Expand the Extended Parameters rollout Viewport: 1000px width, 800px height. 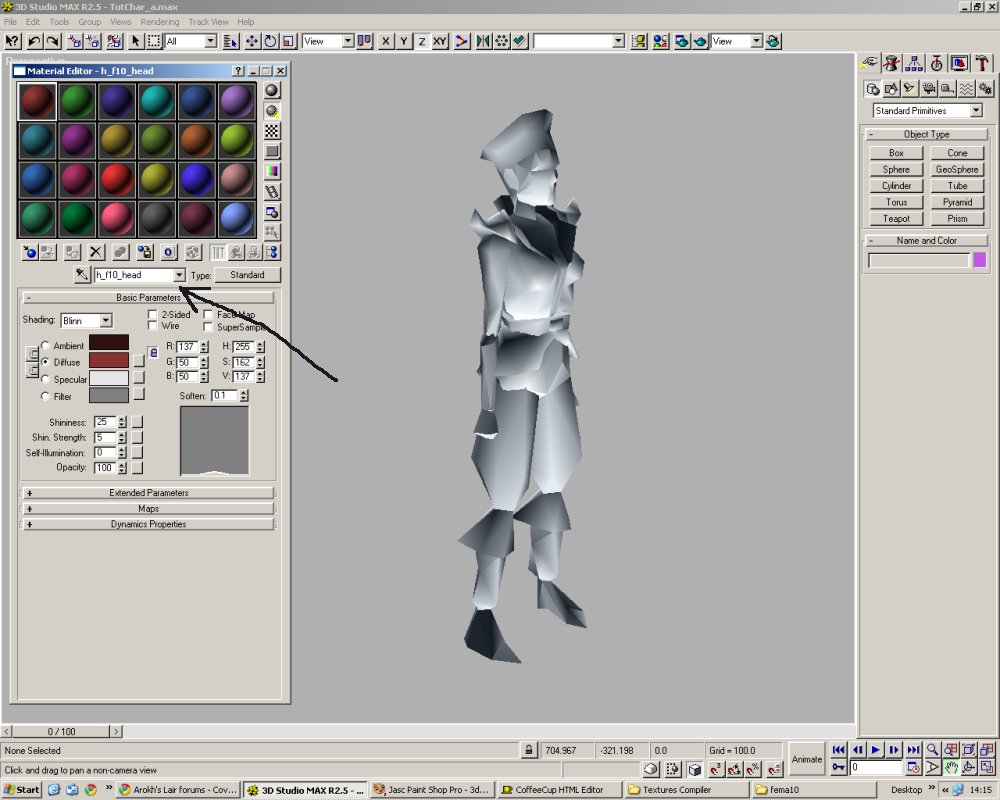point(149,493)
